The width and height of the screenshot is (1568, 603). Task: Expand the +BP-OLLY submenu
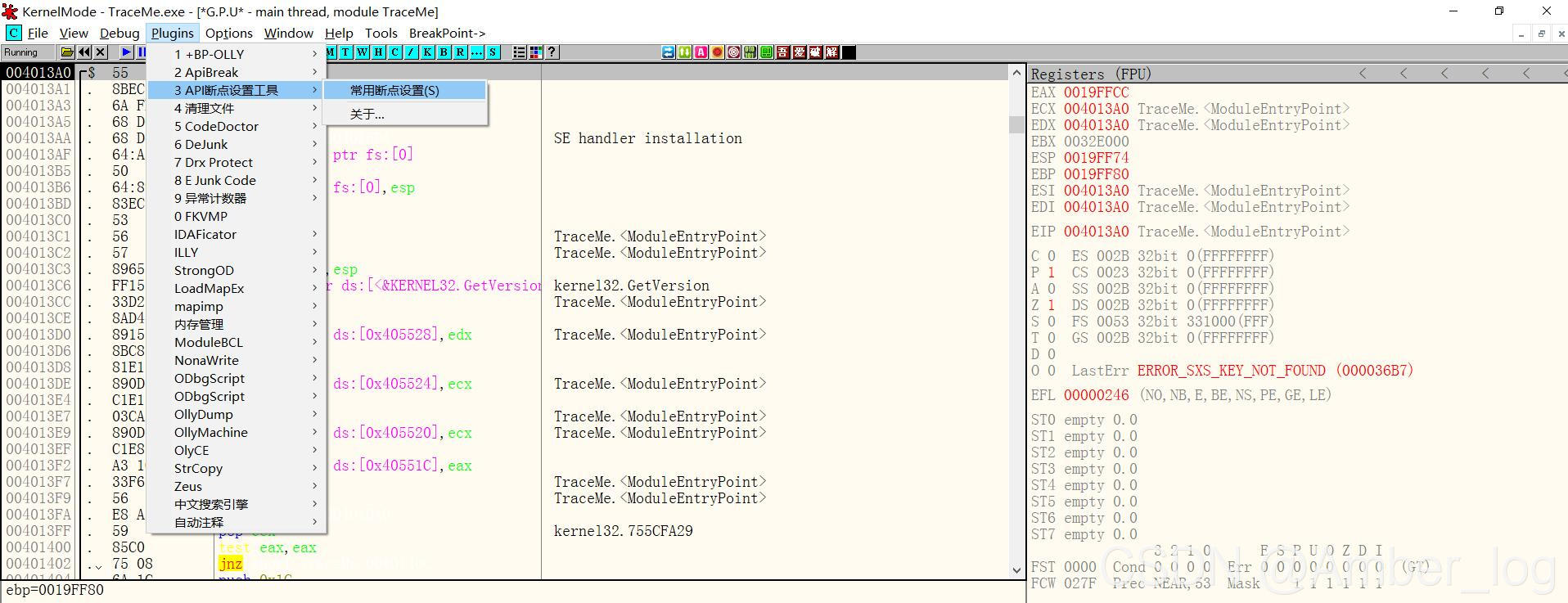tap(237, 54)
